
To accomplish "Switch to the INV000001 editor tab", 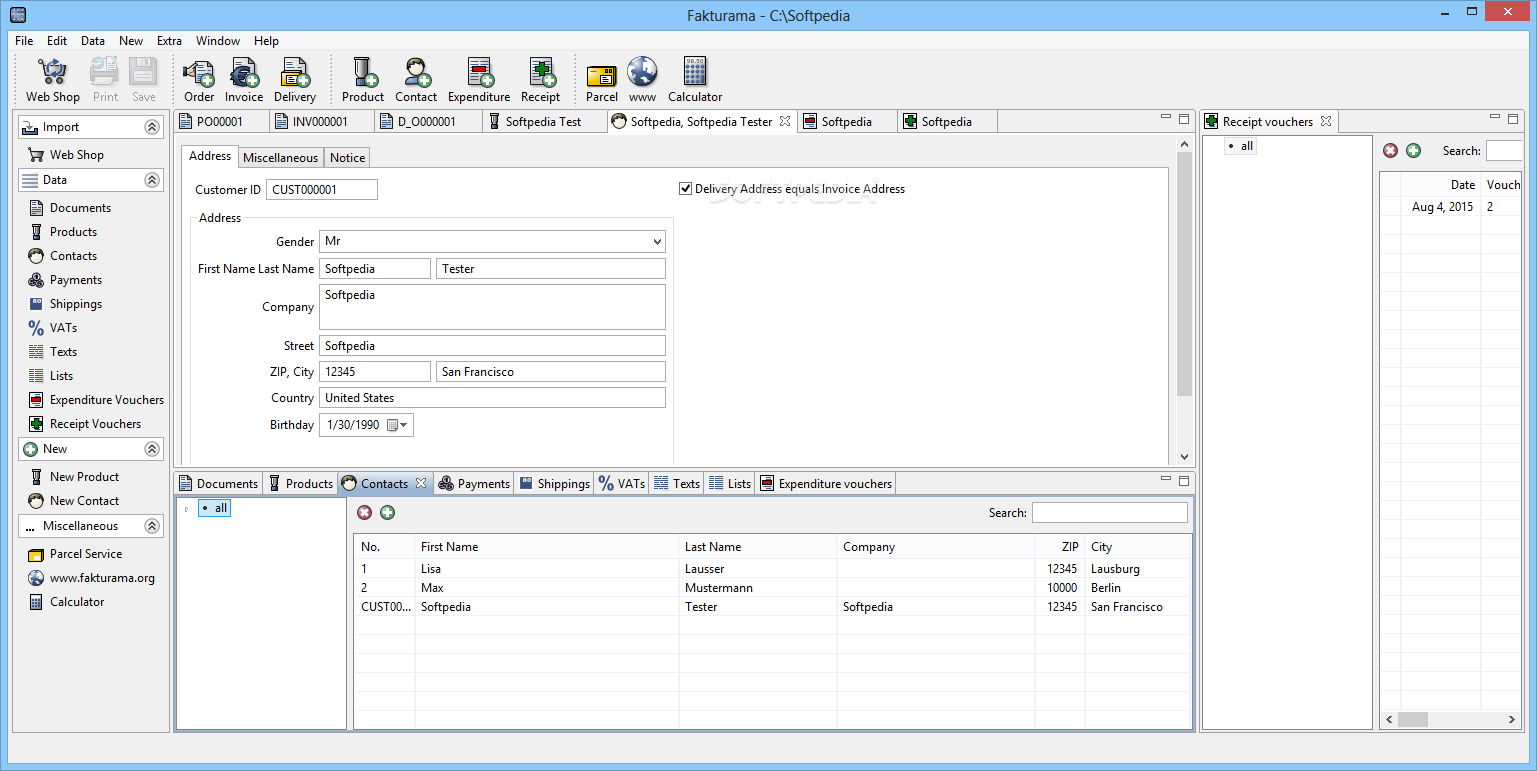I will [320, 121].
